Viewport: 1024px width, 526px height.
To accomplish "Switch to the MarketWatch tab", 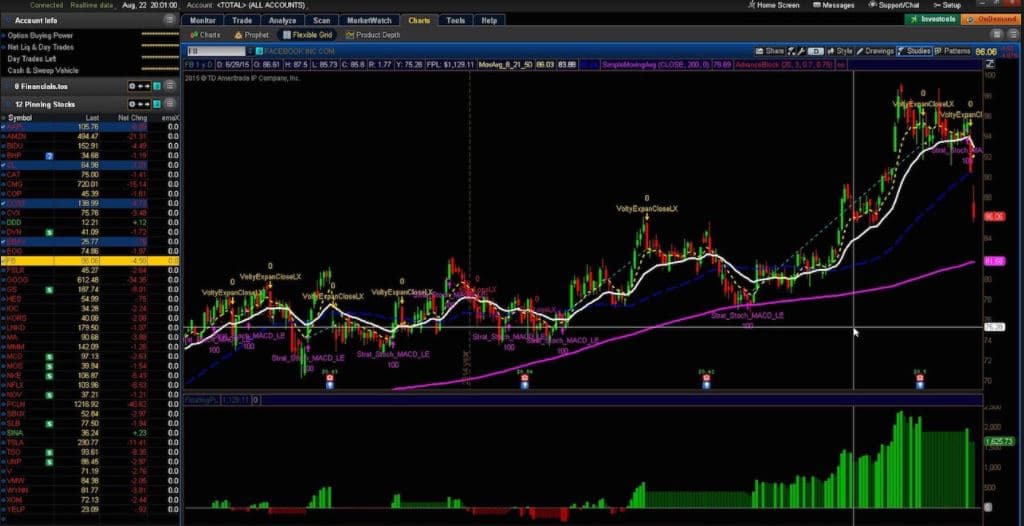I will pos(370,20).
